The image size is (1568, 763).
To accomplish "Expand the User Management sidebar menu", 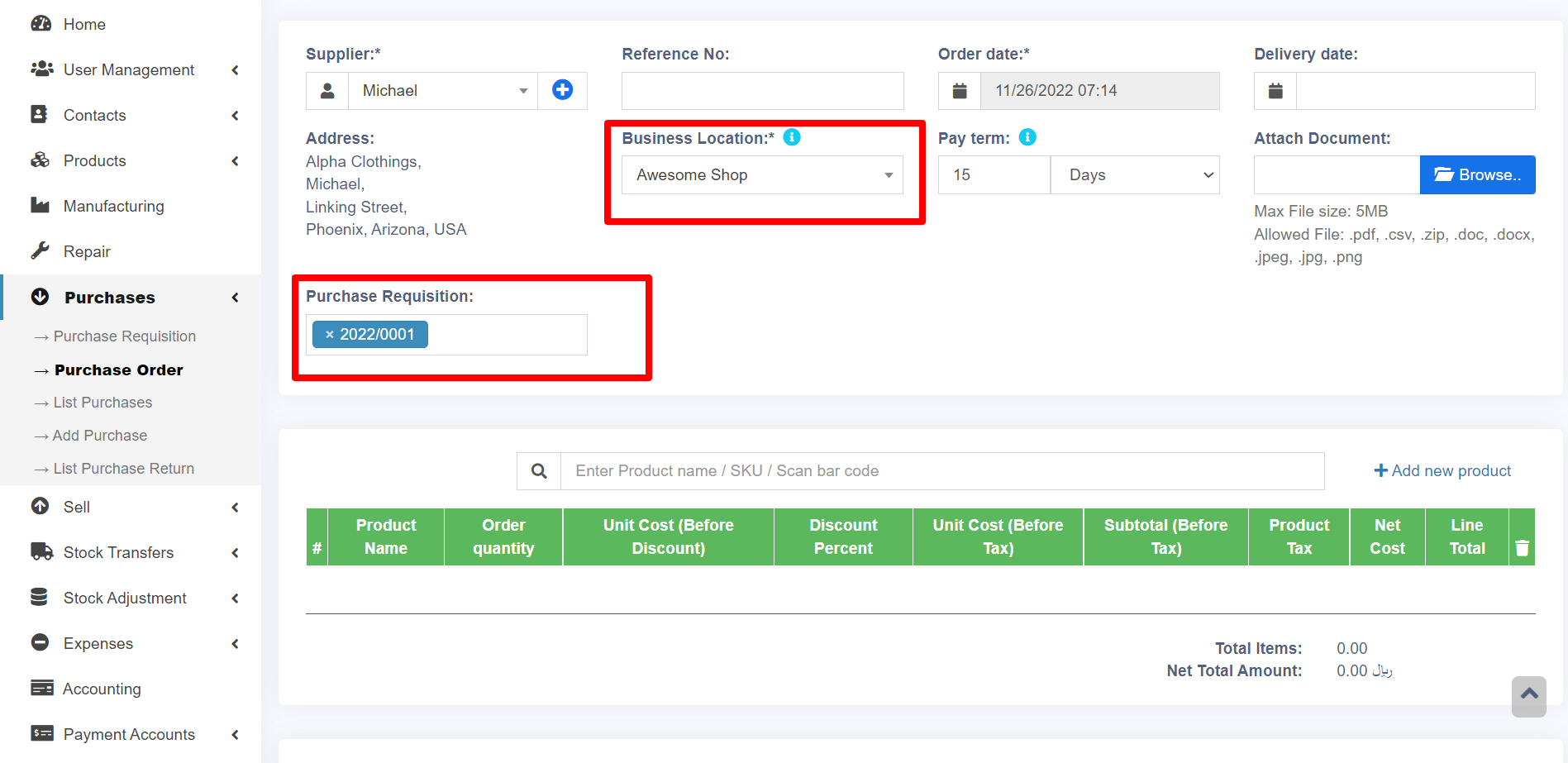I will (130, 70).
